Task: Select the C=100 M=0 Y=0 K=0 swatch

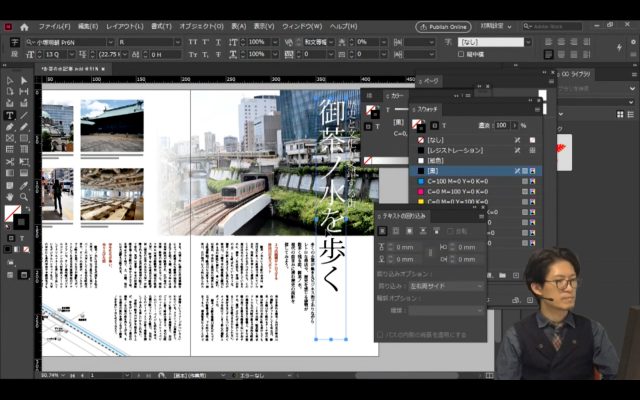Action: 476,181
